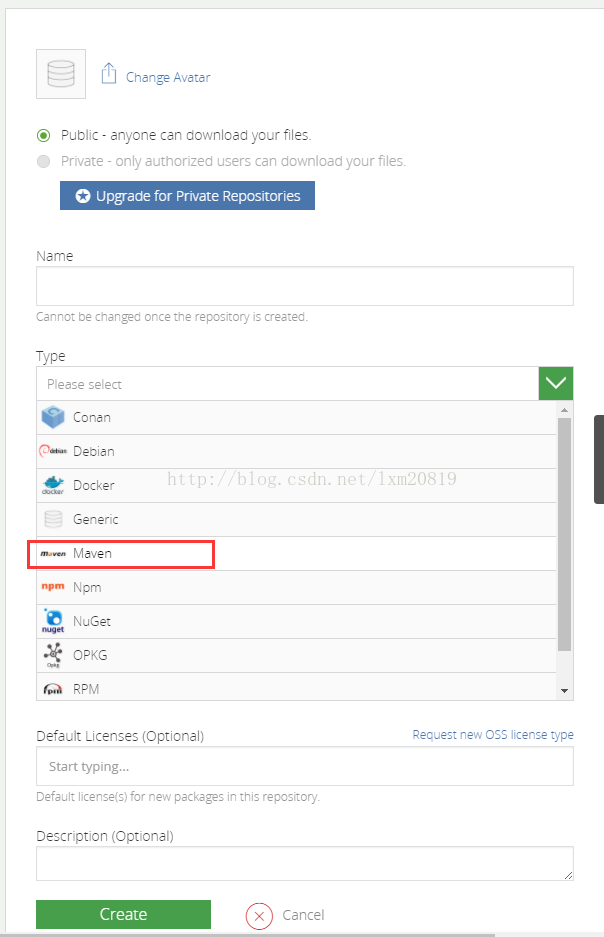Image resolution: width=604 pixels, height=937 pixels.
Task: Click the dark side tab at right edge
Action: [599, 460]
